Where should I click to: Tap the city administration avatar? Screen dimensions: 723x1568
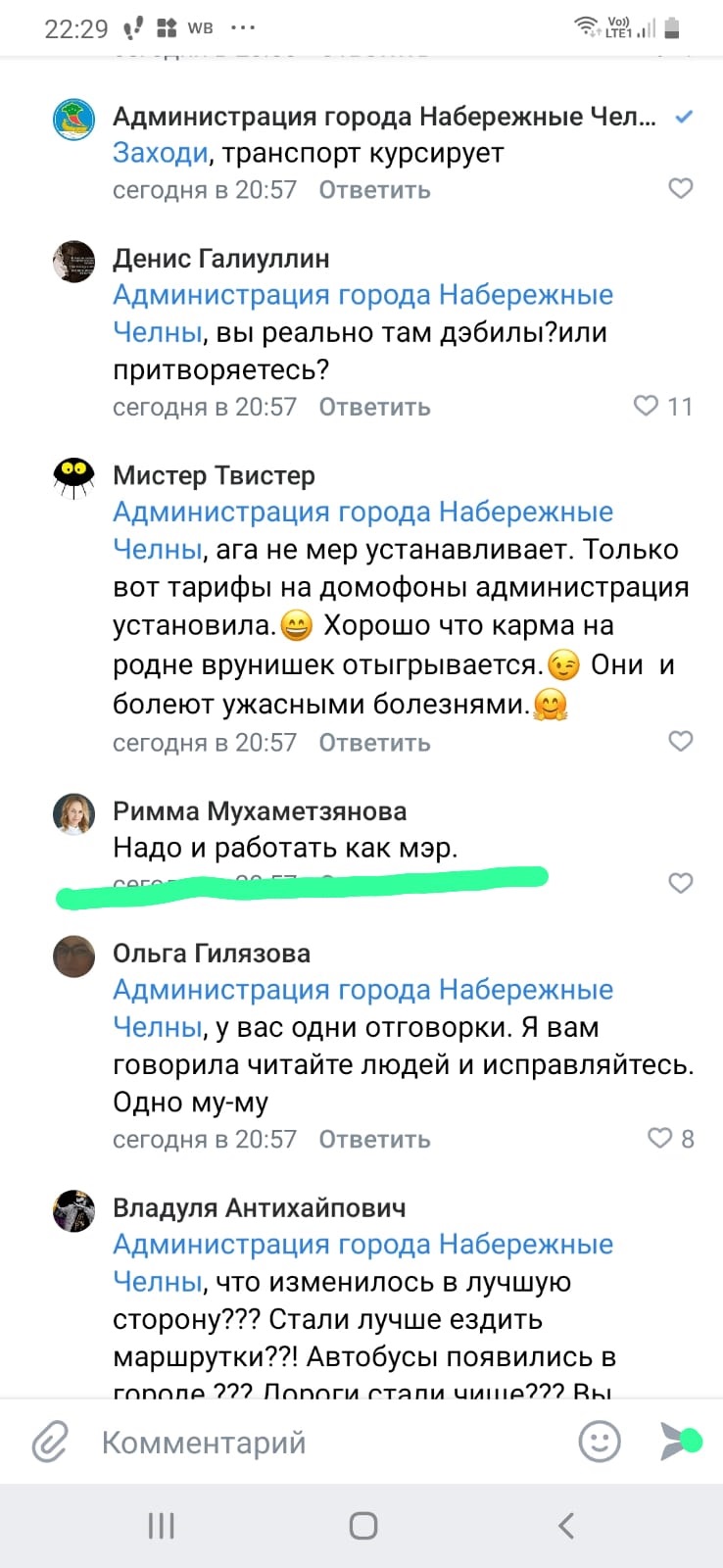click(x=73, y=120)
